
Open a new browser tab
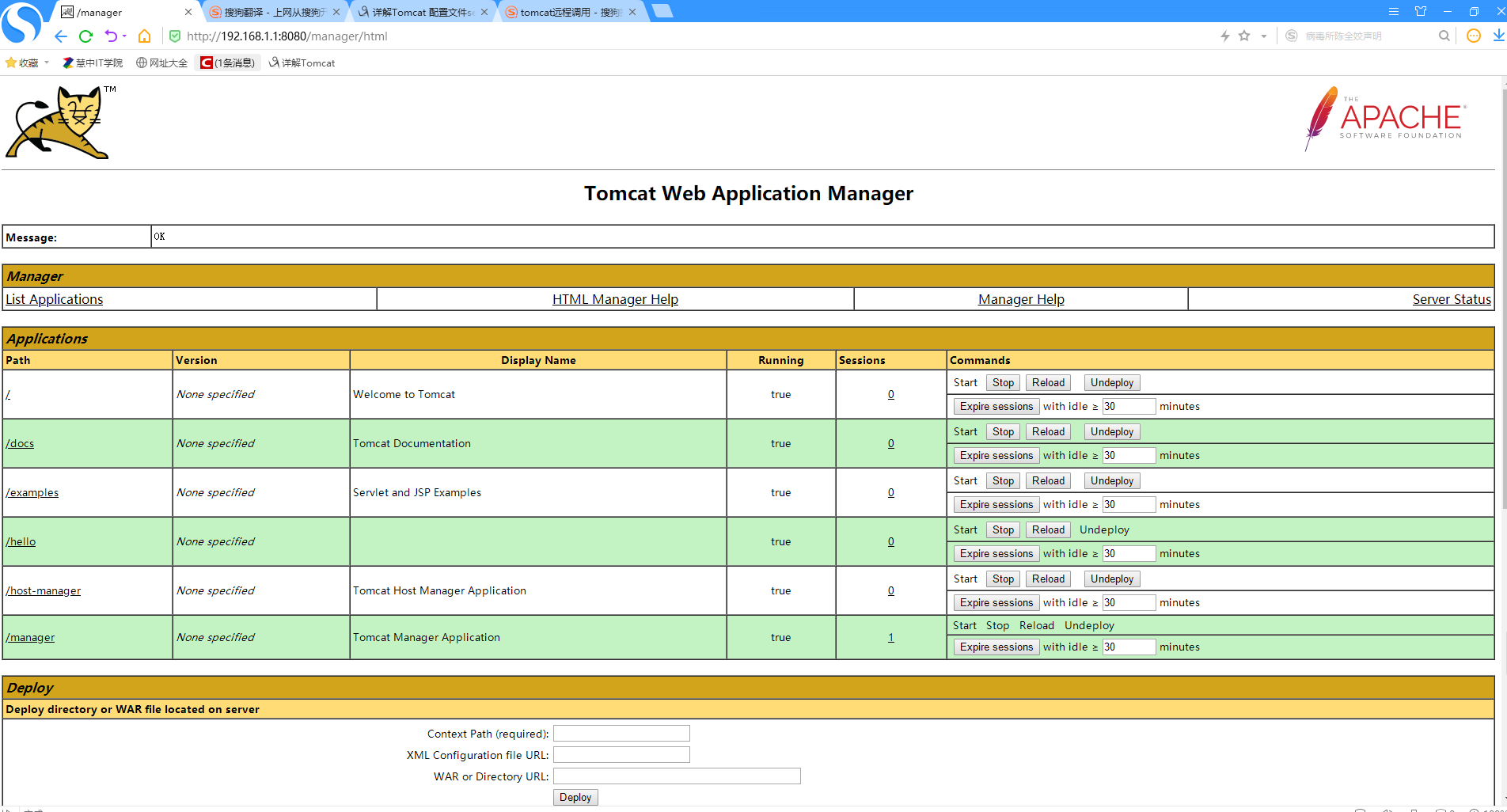662,11
